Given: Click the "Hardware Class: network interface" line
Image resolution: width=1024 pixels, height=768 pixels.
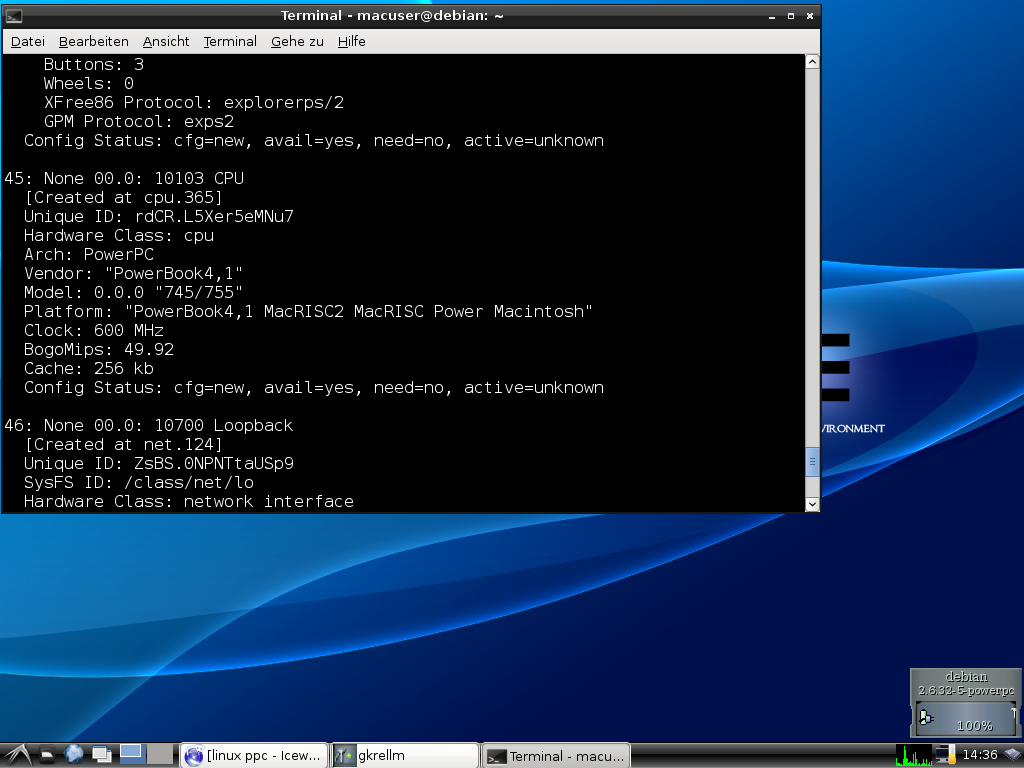Looking at the screenshot, I should (x=189, y=501).
